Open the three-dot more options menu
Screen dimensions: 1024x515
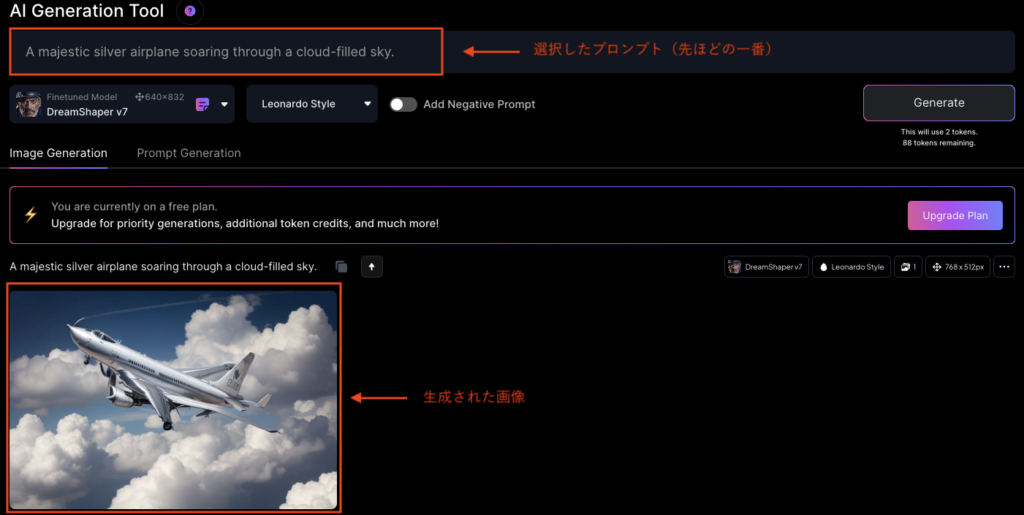1004,267
